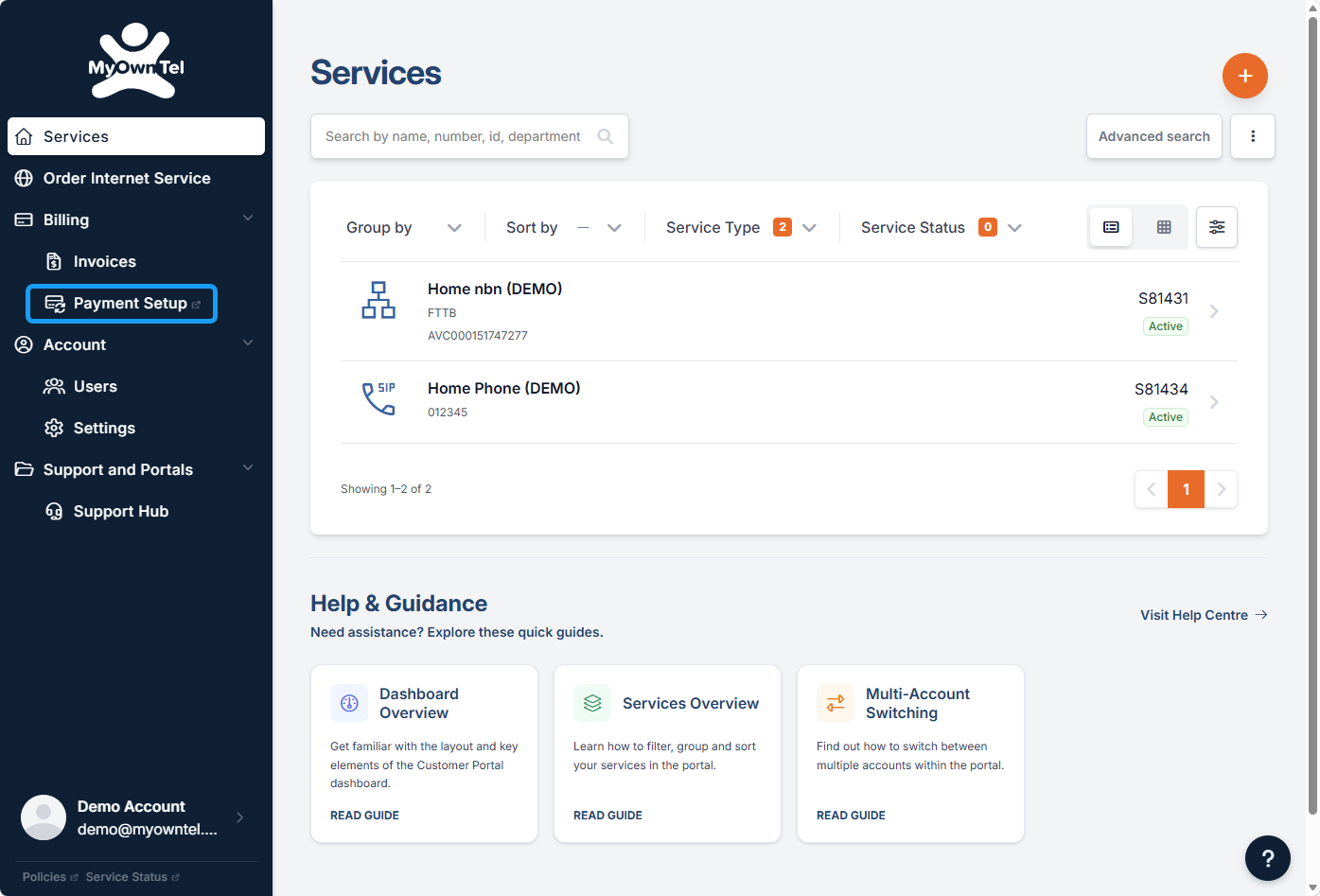Click the Services Overview layers icon
1320x896 pixels.
pos(592,703)
